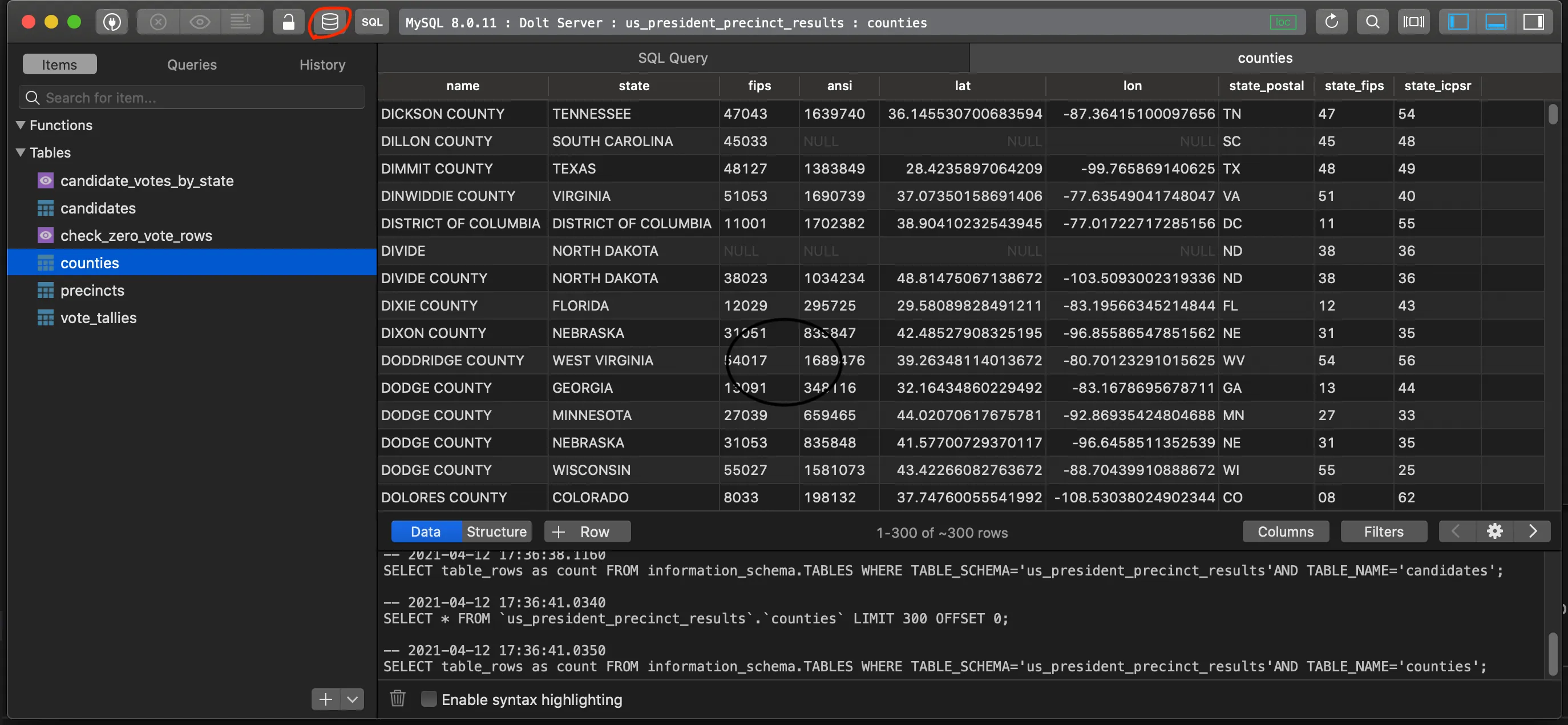Open the Queries tab
The image size is (1568, 725).
pos(191,65)
